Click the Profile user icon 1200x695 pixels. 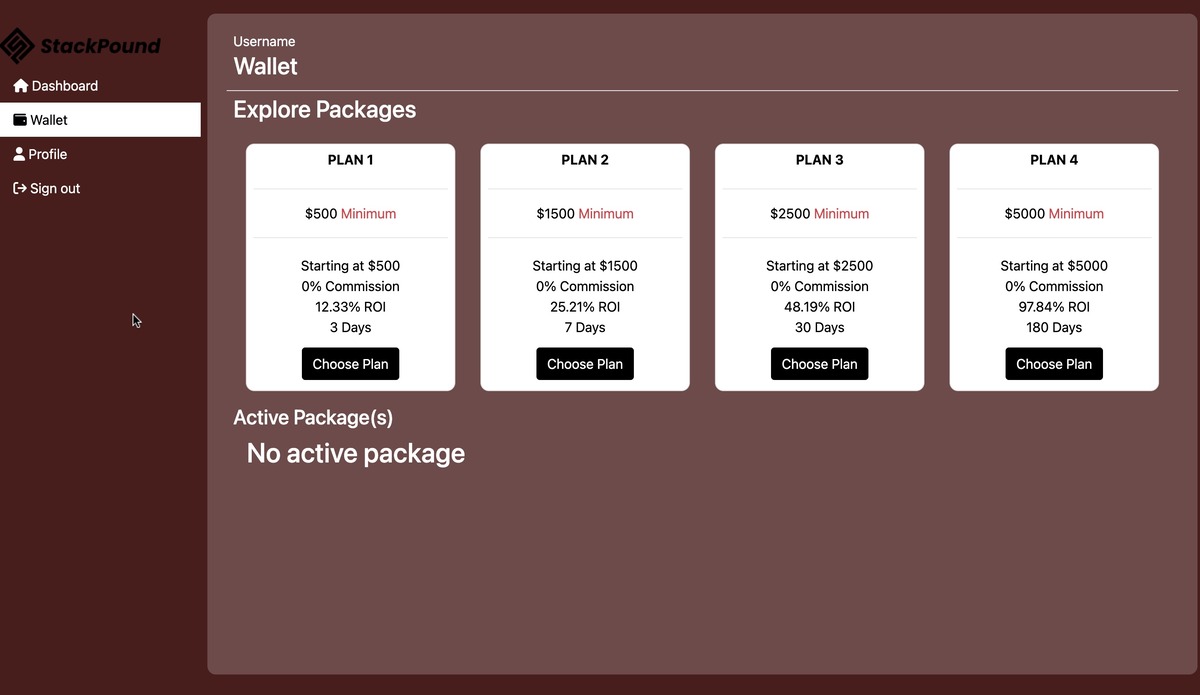point(19,154)
